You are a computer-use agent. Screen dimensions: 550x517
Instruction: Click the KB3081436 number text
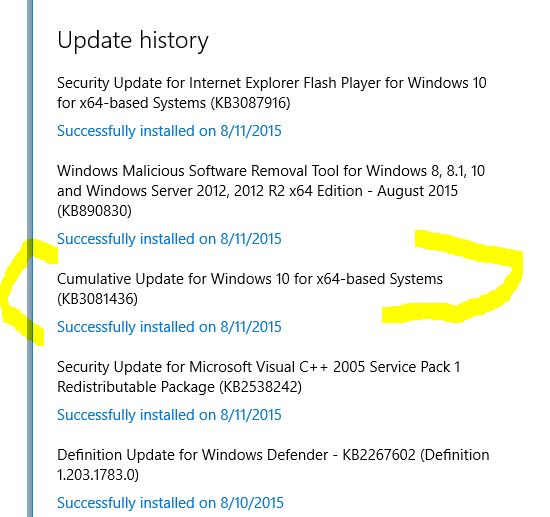(x=98, y=299)
